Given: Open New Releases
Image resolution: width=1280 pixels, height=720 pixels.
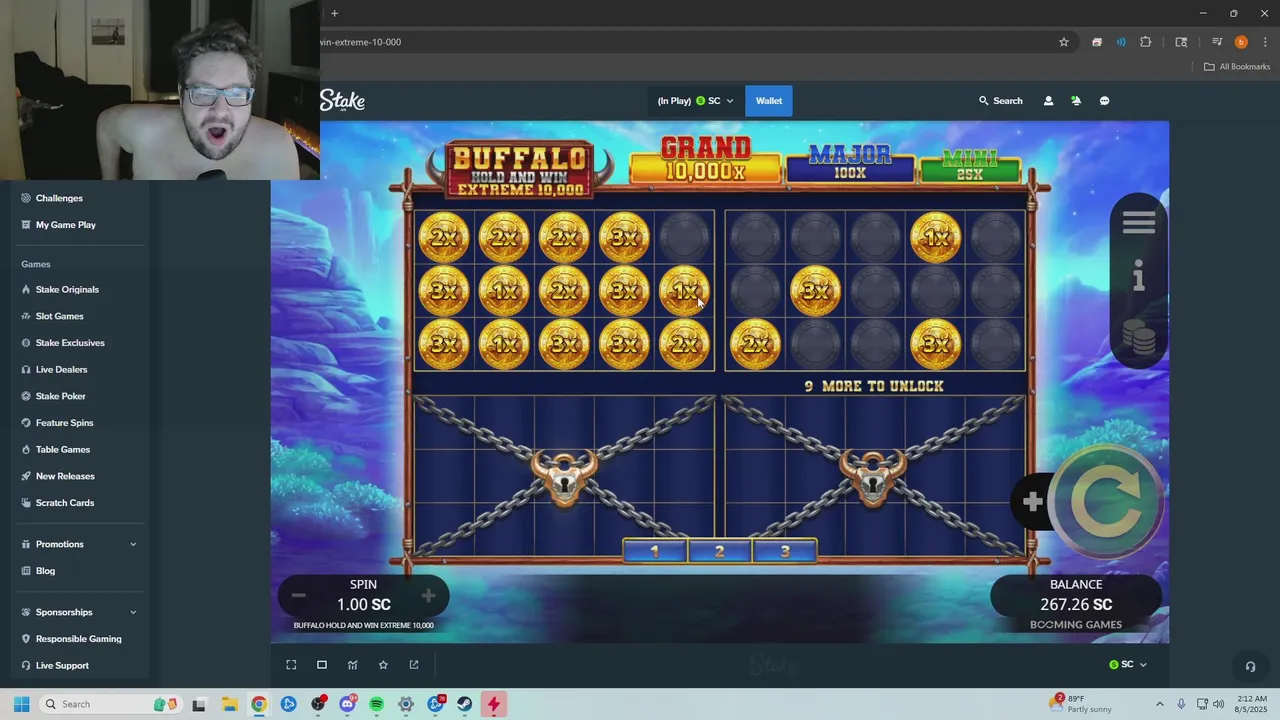Looking at the screenshot, I should [x=65, y=476].
